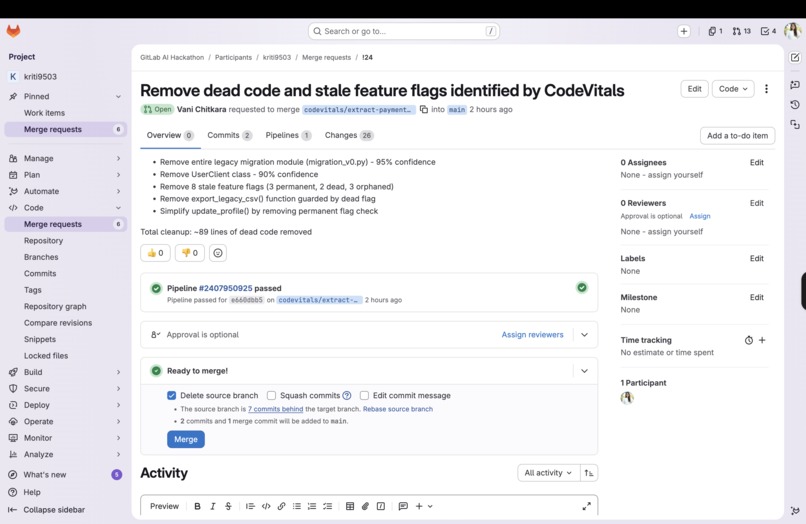Expand the Build sidebar menu
The width and height of the screenshot is (806, 524).
pyautogui.click(x=65, y=372)
